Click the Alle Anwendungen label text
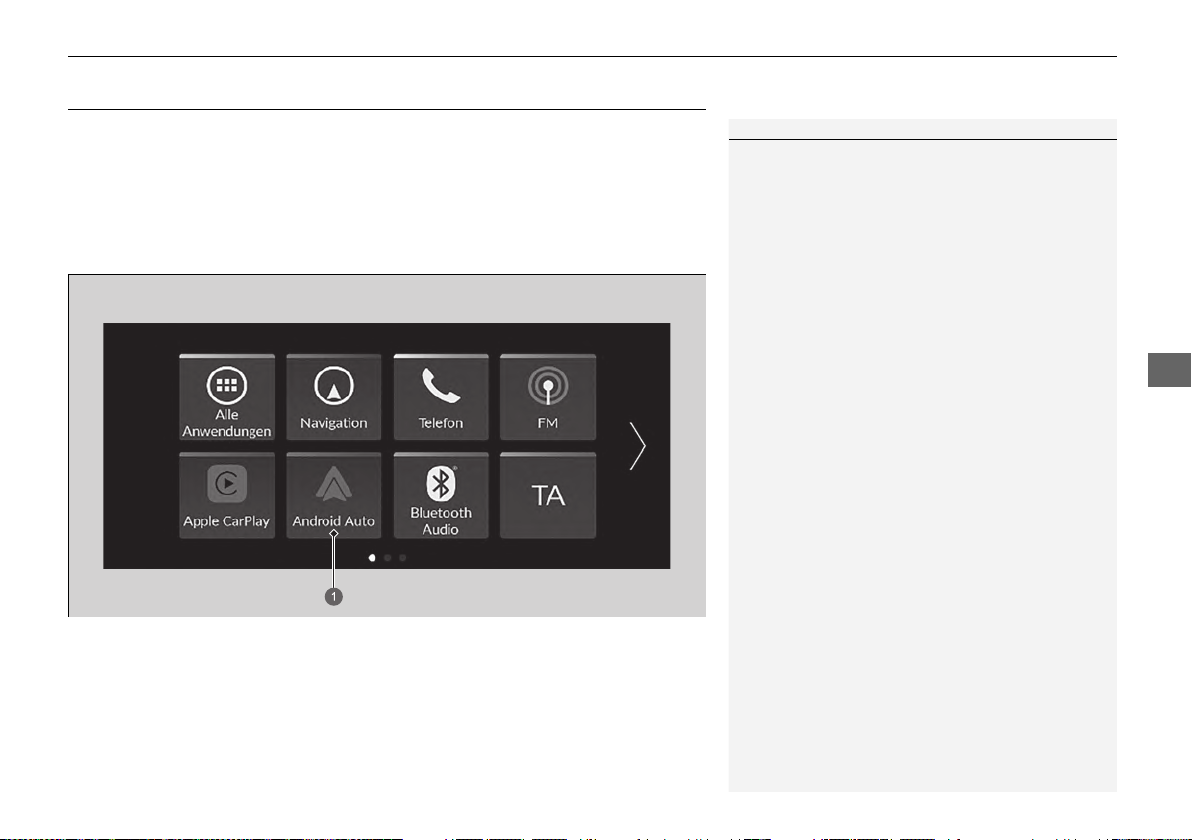 227,423
